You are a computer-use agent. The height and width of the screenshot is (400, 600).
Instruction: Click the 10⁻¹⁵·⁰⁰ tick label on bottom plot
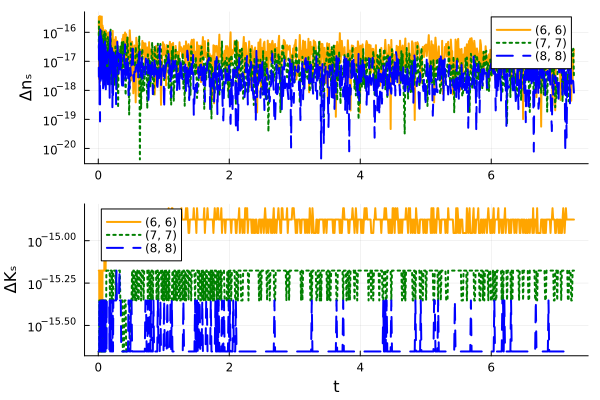click(x=52, y=240)
